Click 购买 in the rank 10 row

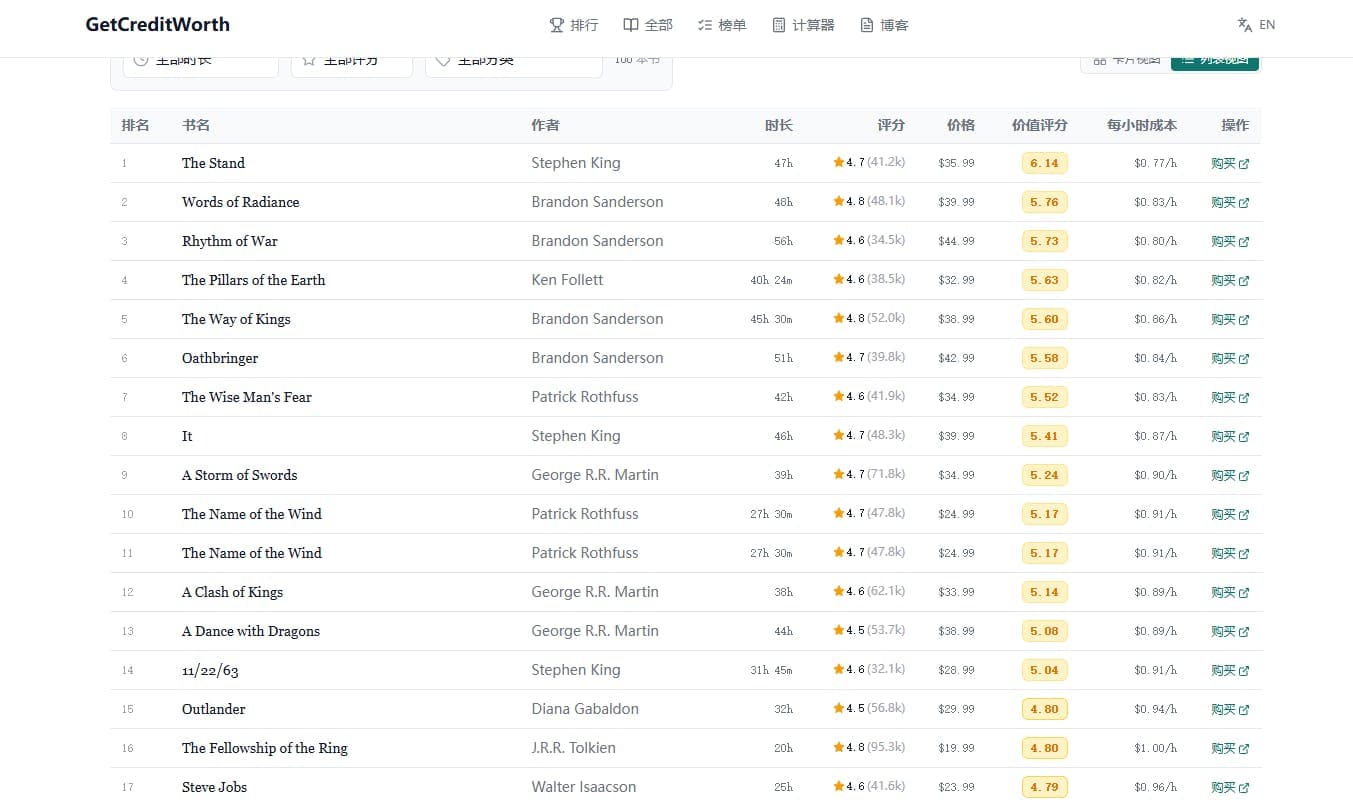[x=1230, y=514]
